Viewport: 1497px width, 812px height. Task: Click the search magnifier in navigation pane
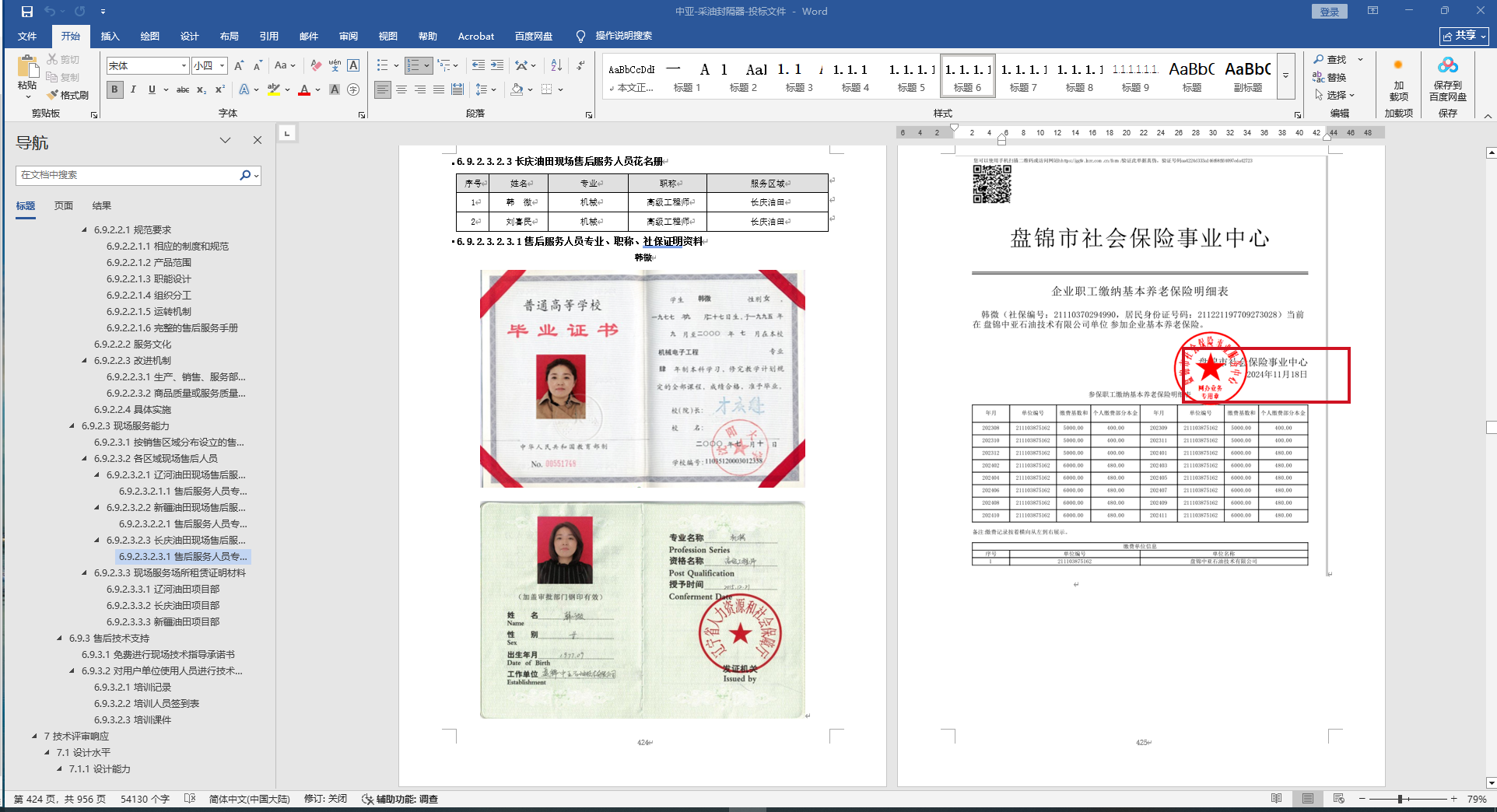[x=245, y=175]
